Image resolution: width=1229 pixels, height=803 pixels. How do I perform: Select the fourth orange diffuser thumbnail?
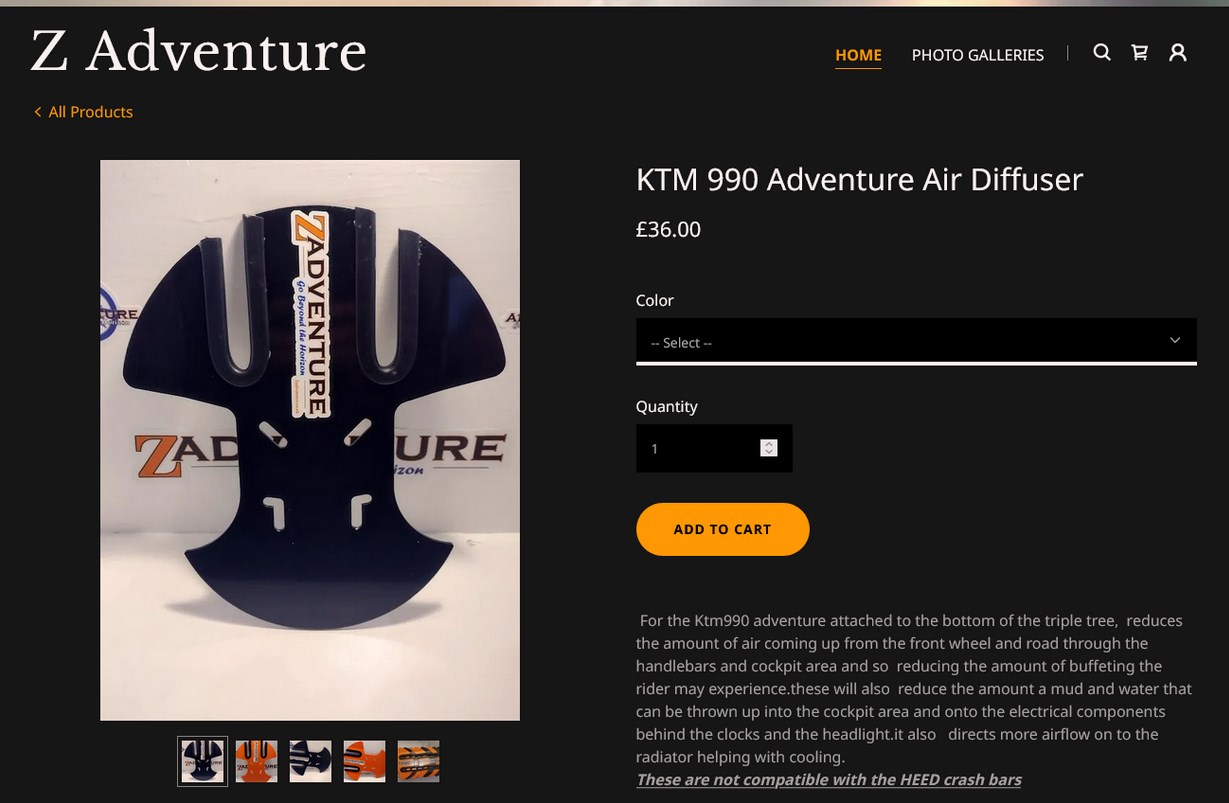pos(365,761)
